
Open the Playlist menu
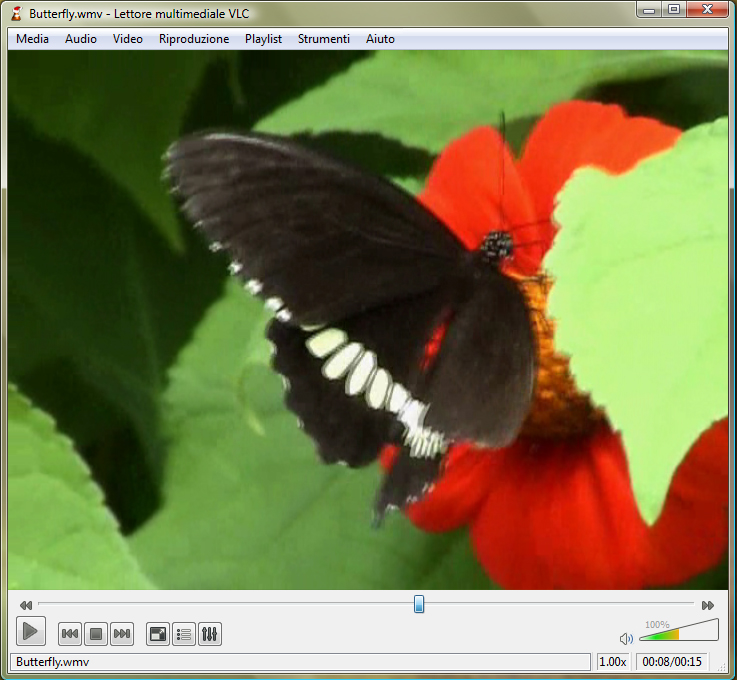pos(263,39)
